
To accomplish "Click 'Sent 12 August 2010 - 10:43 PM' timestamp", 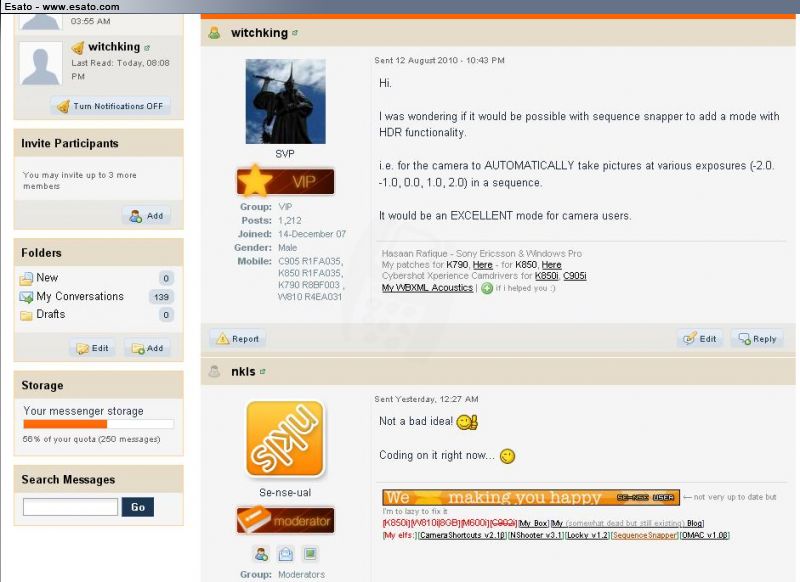I will (x=439, y=60).
